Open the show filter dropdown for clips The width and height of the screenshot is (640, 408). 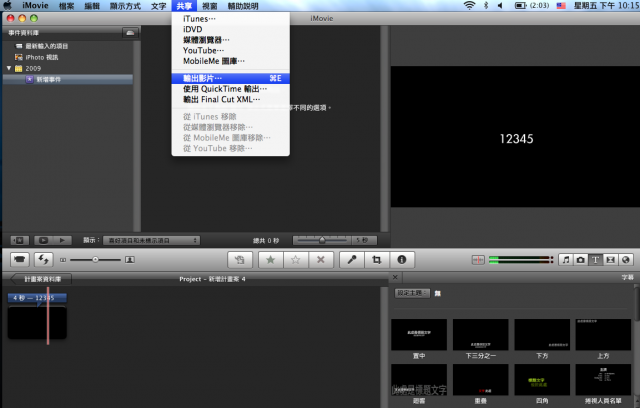tap(151, 240)
